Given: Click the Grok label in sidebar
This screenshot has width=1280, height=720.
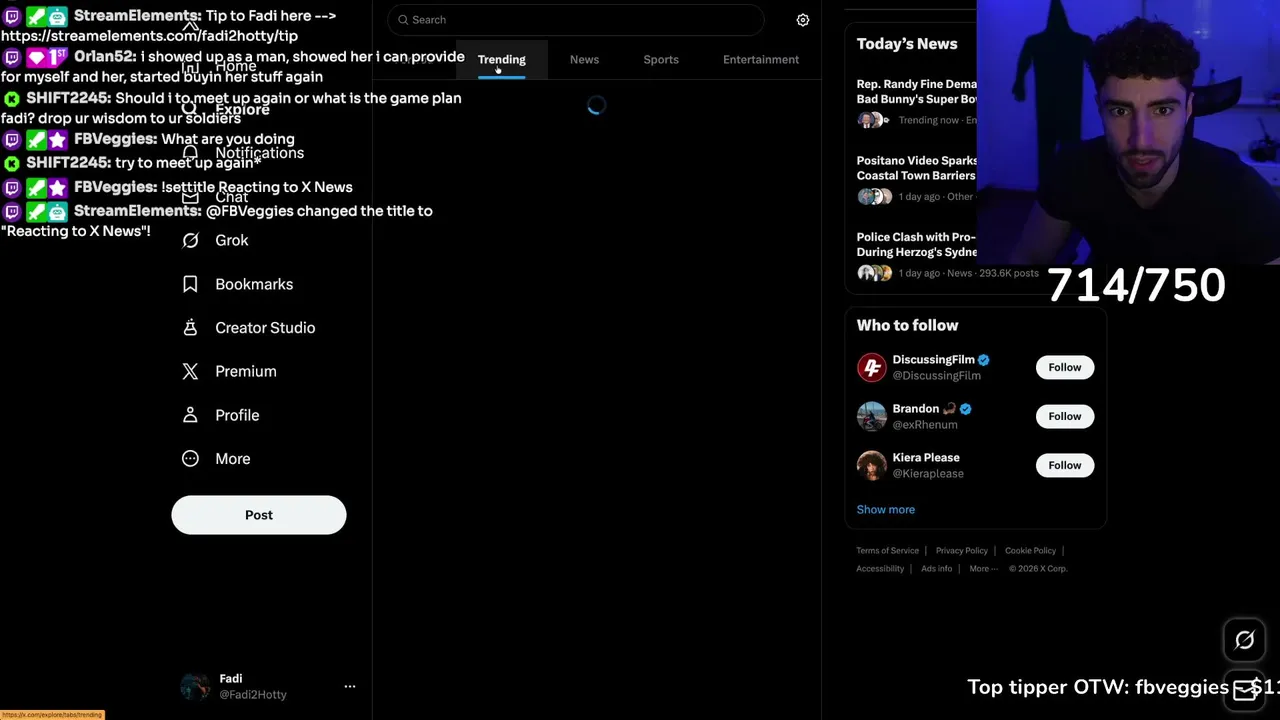Looking at the screenshot, I should [232, 240].
